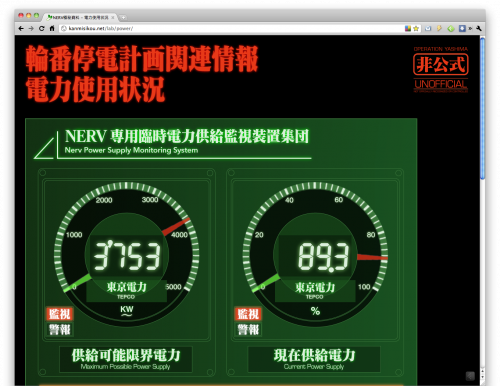
Task: Open the mail extension icon in toolbar
Action: coord(428,29)
